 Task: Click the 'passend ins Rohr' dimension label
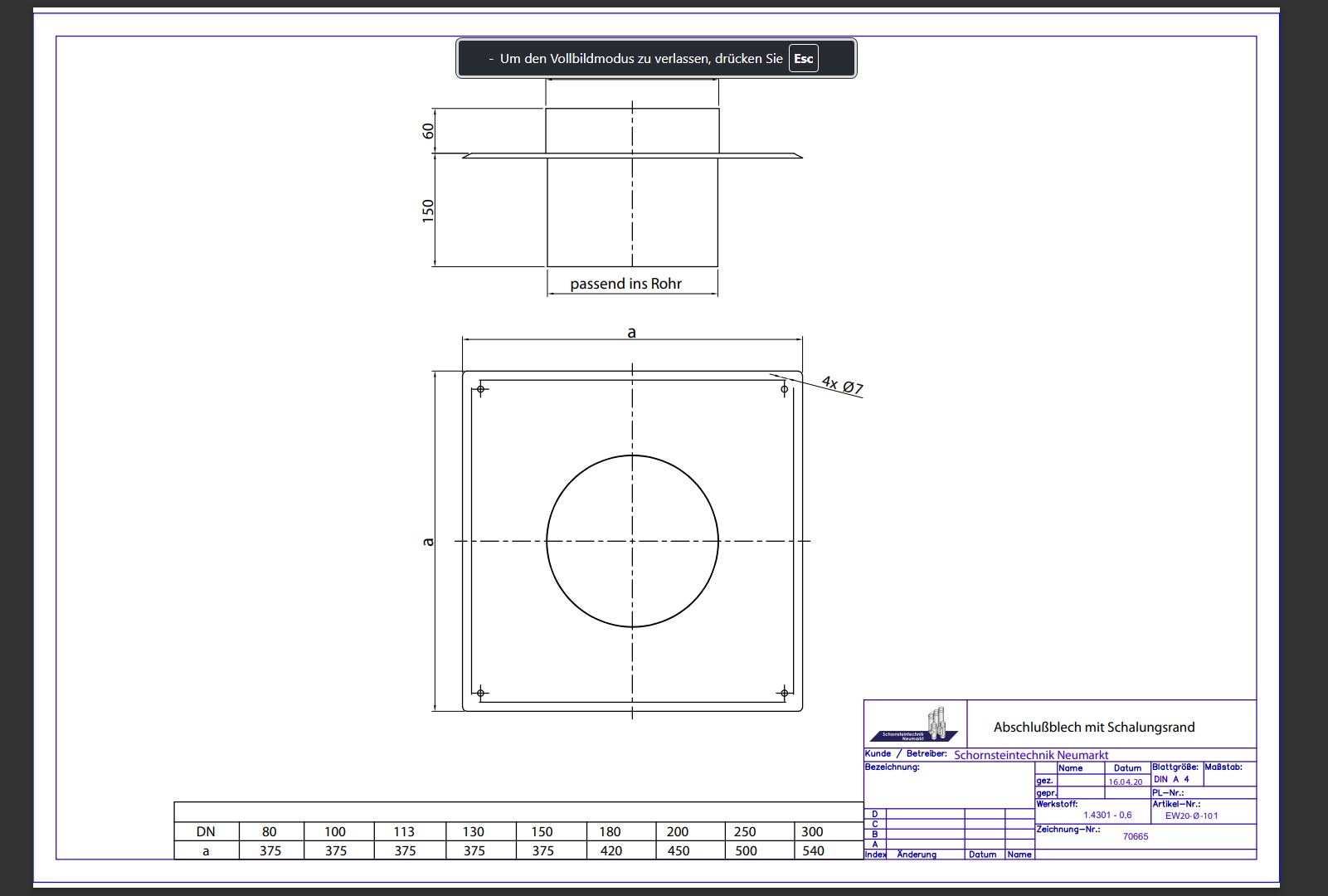[625, 284]
